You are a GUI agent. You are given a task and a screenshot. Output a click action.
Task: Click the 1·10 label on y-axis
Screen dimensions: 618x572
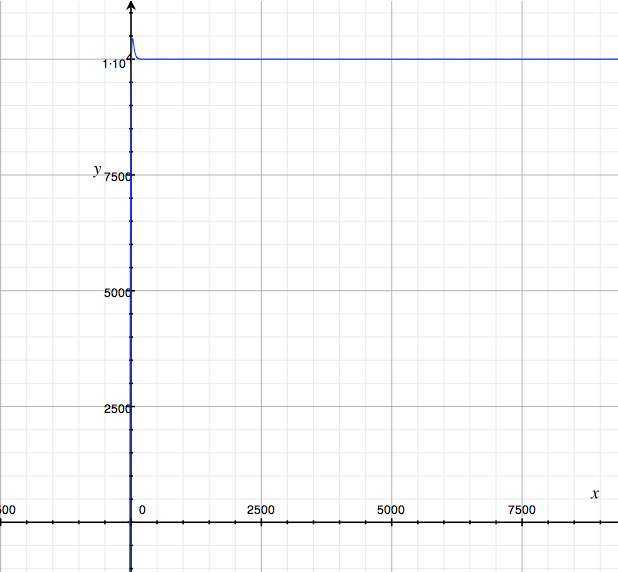tap(113, 64)
